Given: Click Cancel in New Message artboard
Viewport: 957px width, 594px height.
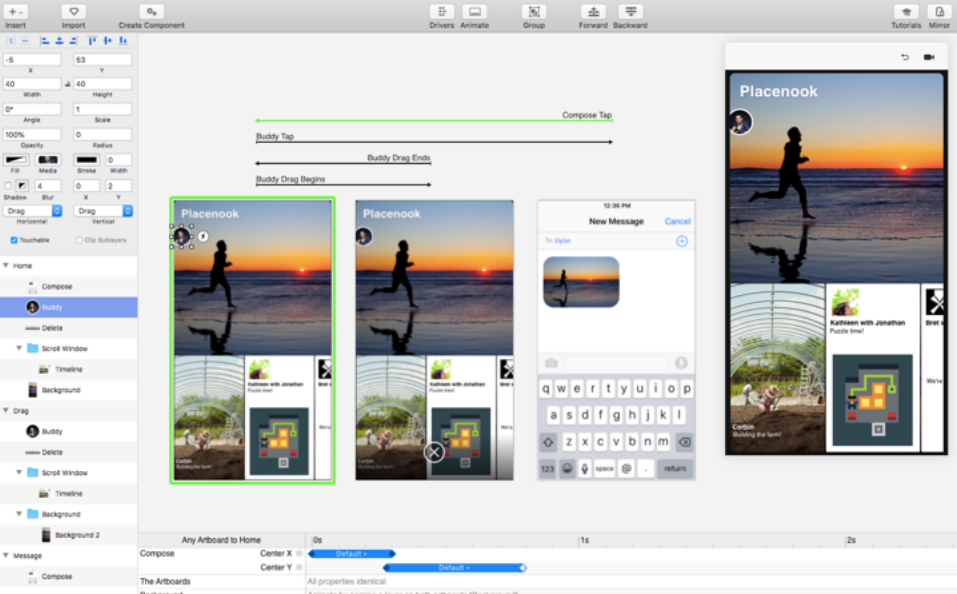Looking at the screenshot, I should tap(677, 221).
